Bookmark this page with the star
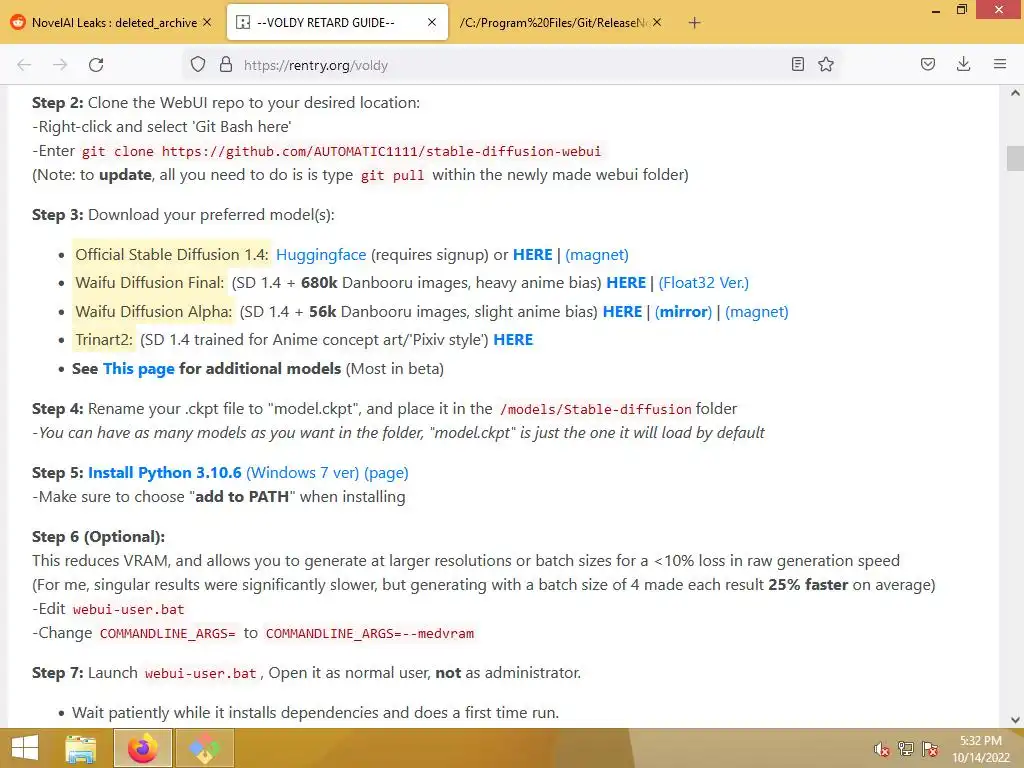Image resolution: width=1024 pixels, height=768 pixels. tap(825, 64)
